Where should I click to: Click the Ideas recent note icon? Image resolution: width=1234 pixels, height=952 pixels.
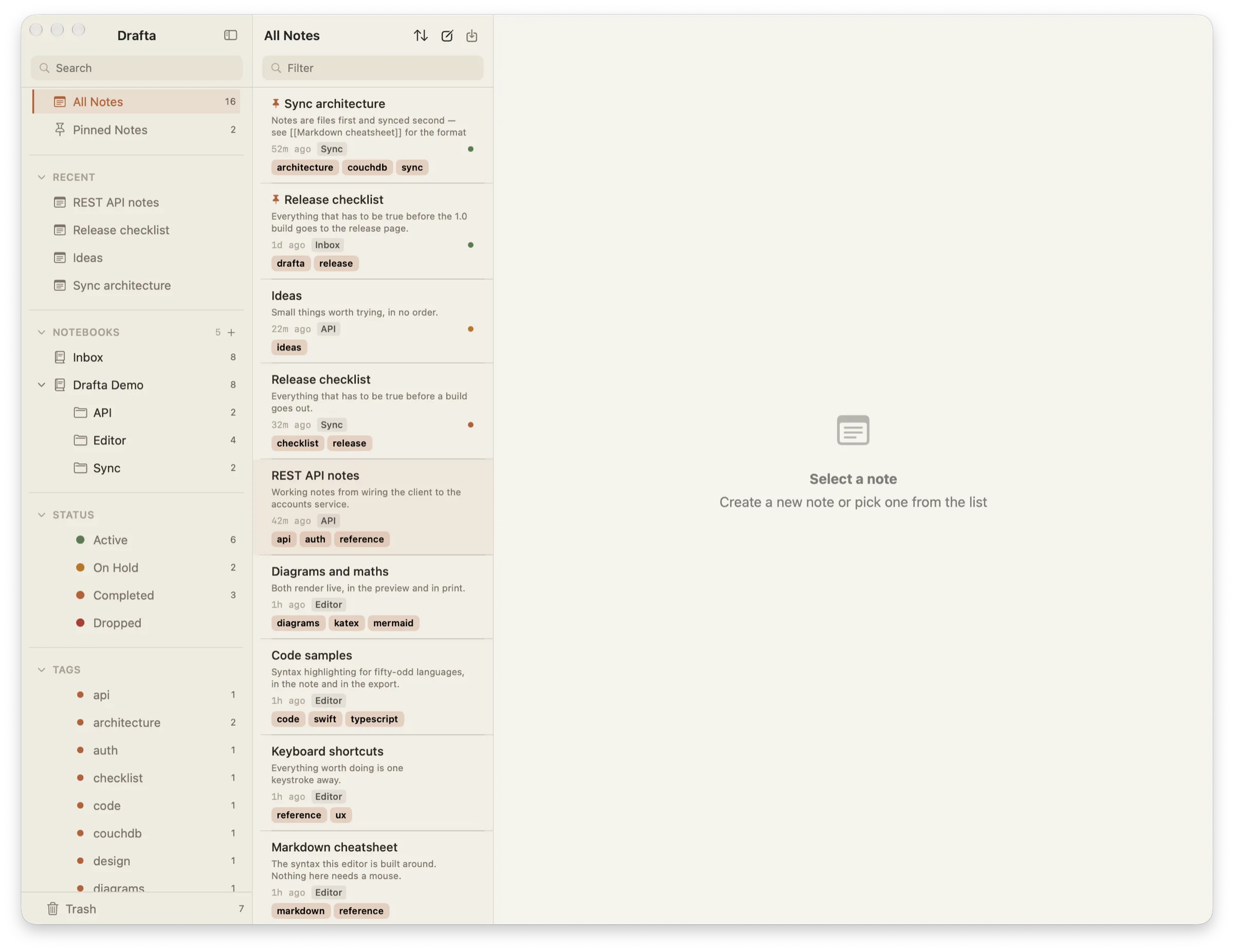(60, 258)
